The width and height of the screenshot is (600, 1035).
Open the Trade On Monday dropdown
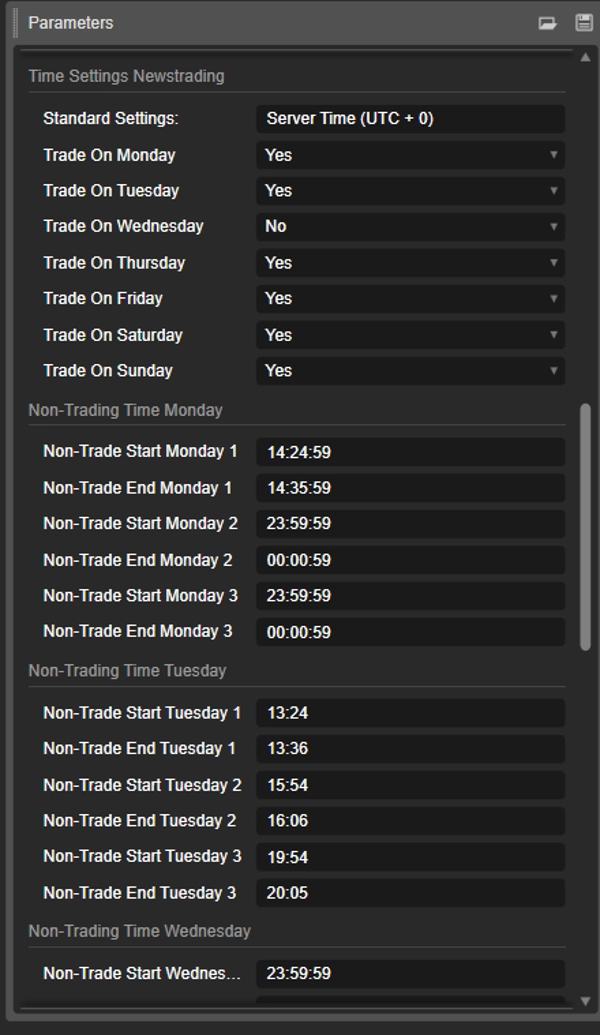tap(556, 155)
